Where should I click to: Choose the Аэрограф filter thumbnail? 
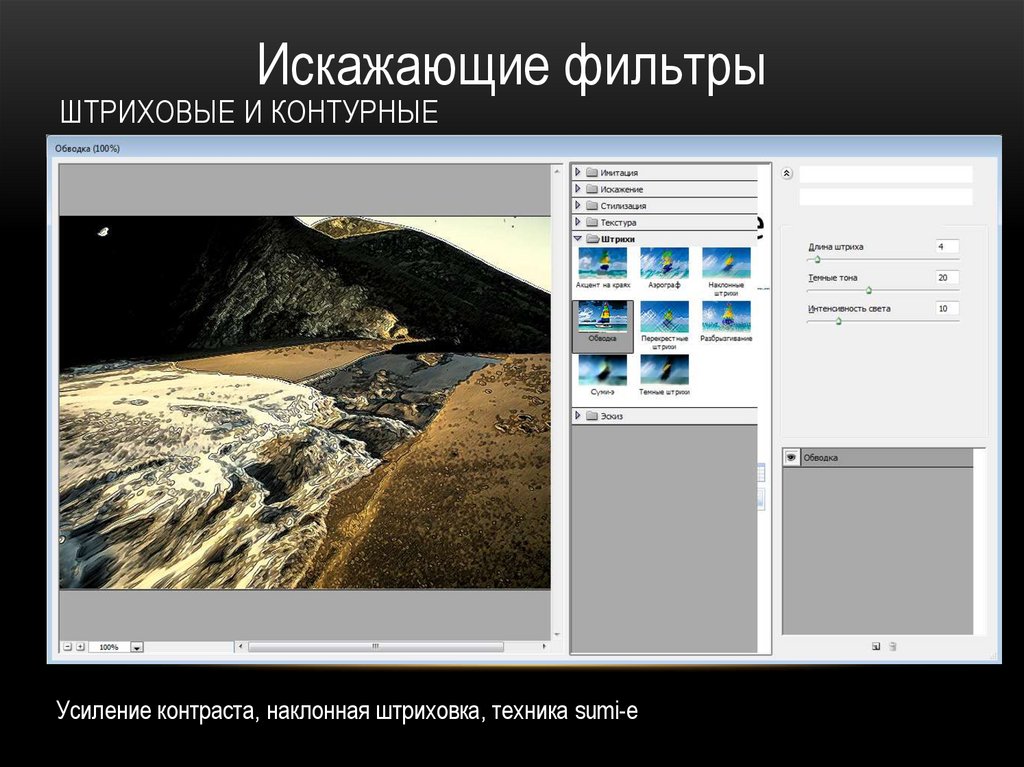click(x=664, y=264)
